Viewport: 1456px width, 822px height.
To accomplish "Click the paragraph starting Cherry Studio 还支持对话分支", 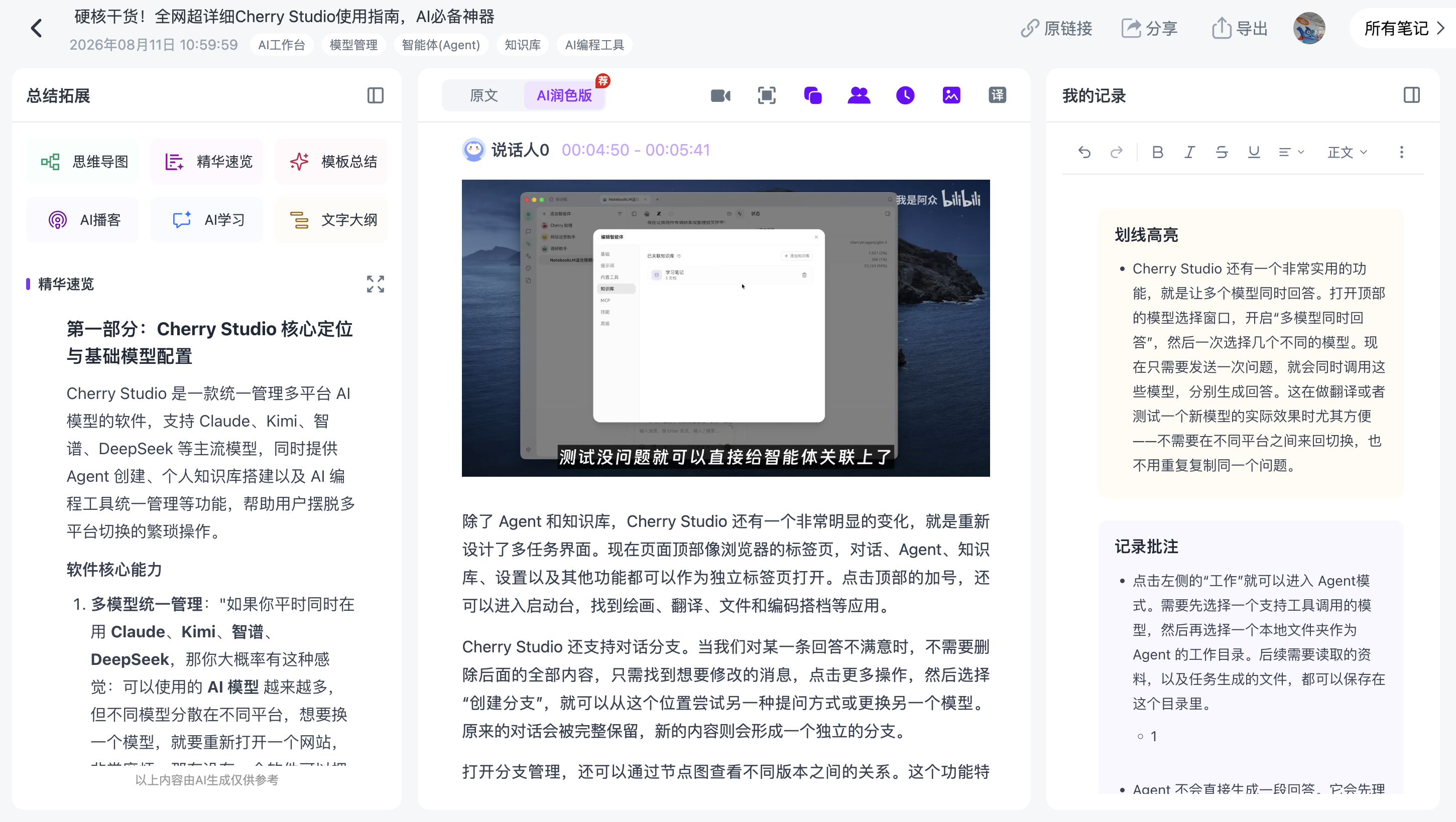I will (x=725, y=689).
